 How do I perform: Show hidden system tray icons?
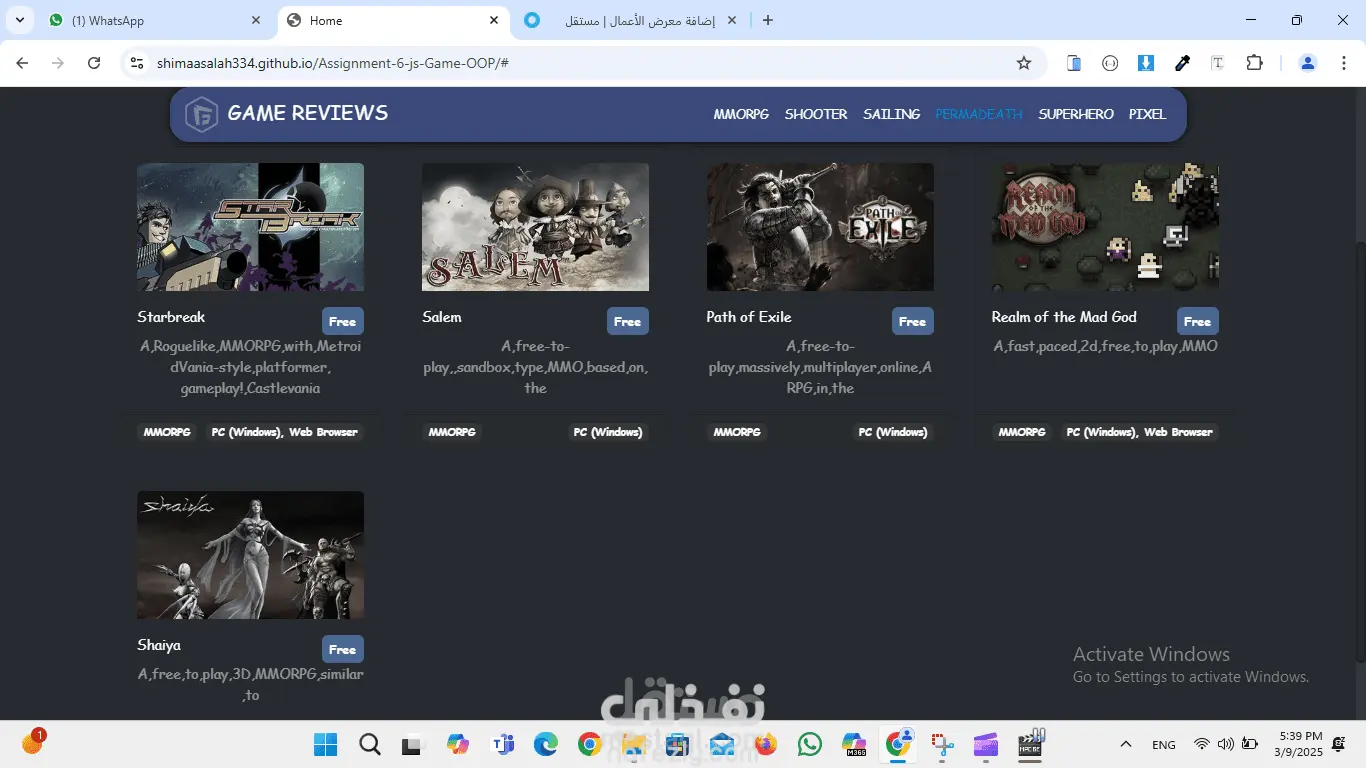coord(1126,744)
